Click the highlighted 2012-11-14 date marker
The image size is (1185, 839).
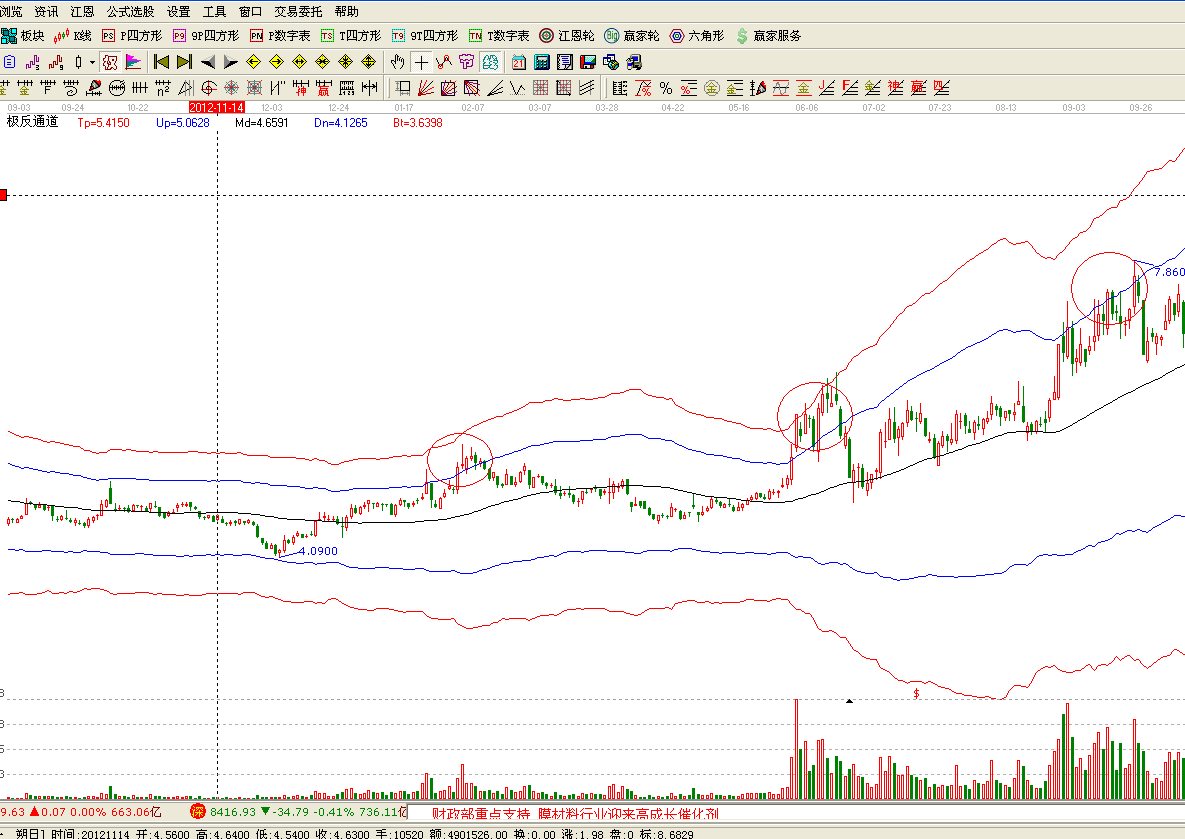coord(217,107)
